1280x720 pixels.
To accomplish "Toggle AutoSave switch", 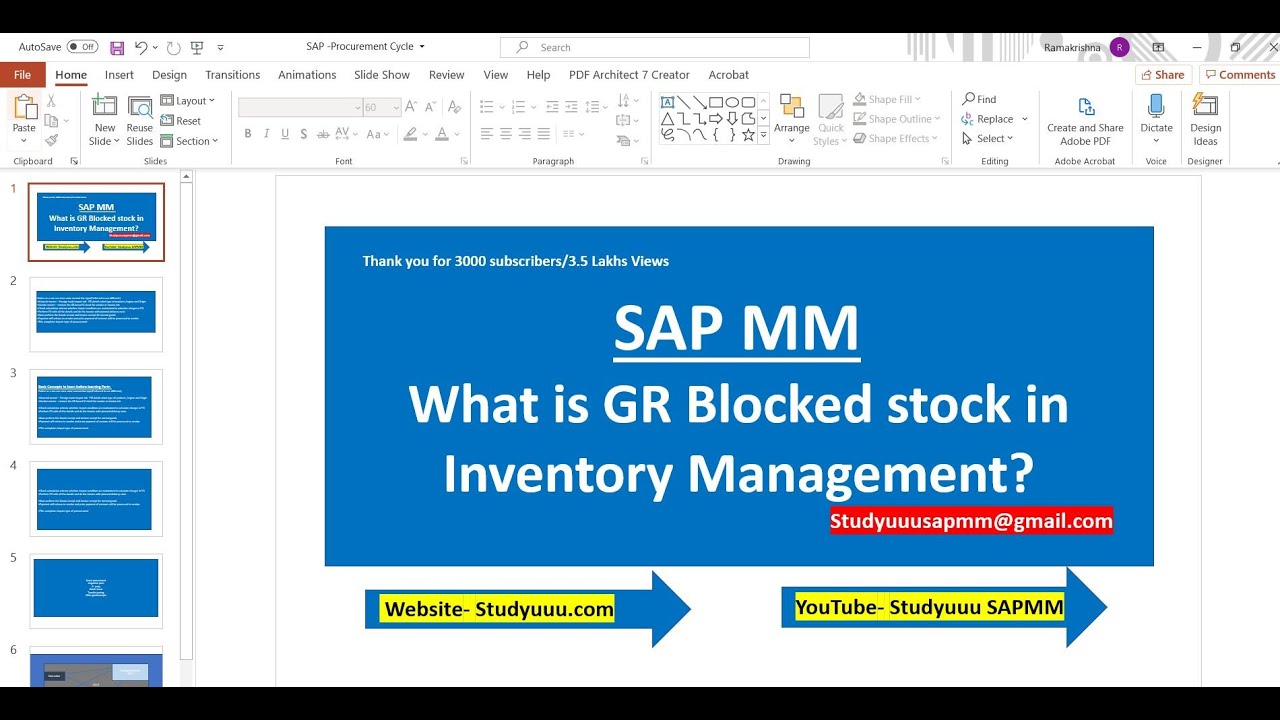I will tap(82, 47).
